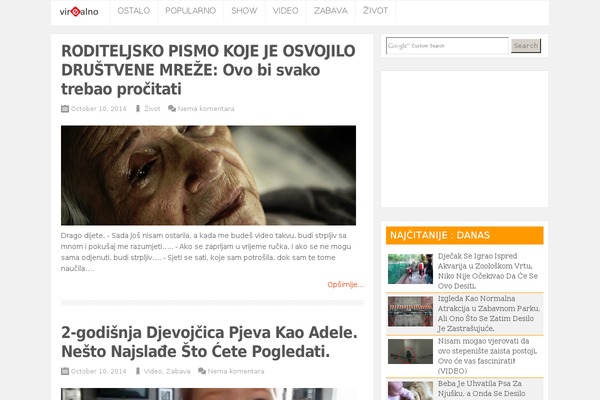
Task: Open the ZABAVA menu item
Action: click(x=331, y=11)
